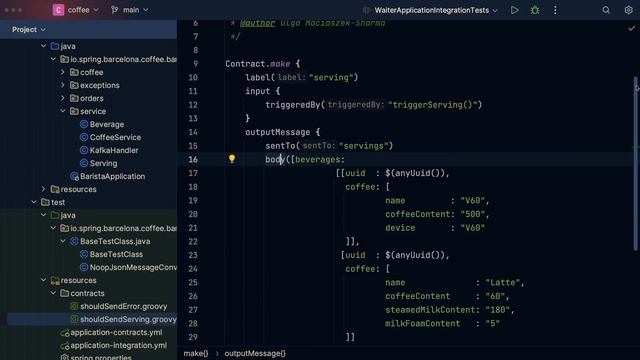Screen dimensions: 640x360
Task: Click the git branch icon next to main
Action: tap(115, 10)
